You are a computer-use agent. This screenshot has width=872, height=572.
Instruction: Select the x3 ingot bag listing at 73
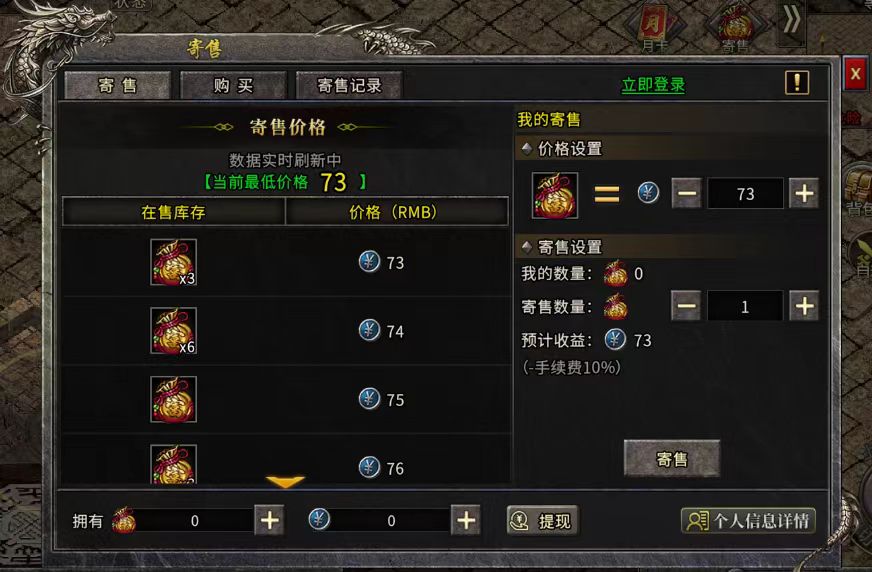click(x=285, y=262)
